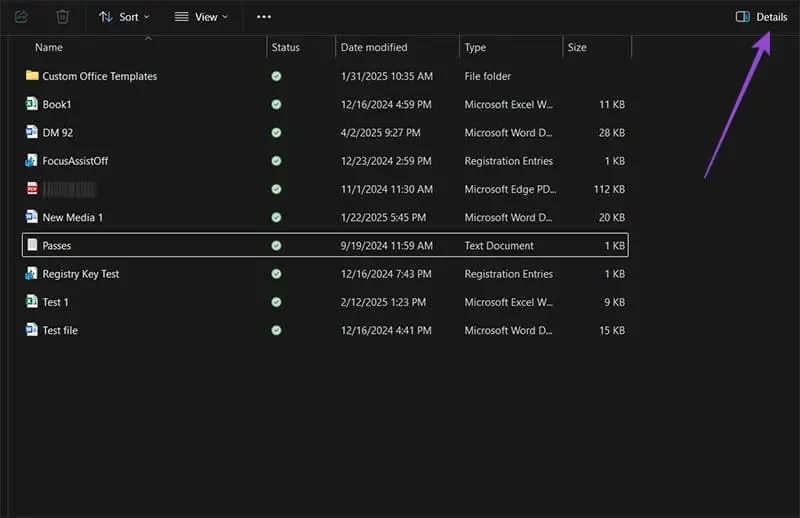
Task: Click the 28 KB size cell
Action: coord(612,133)
